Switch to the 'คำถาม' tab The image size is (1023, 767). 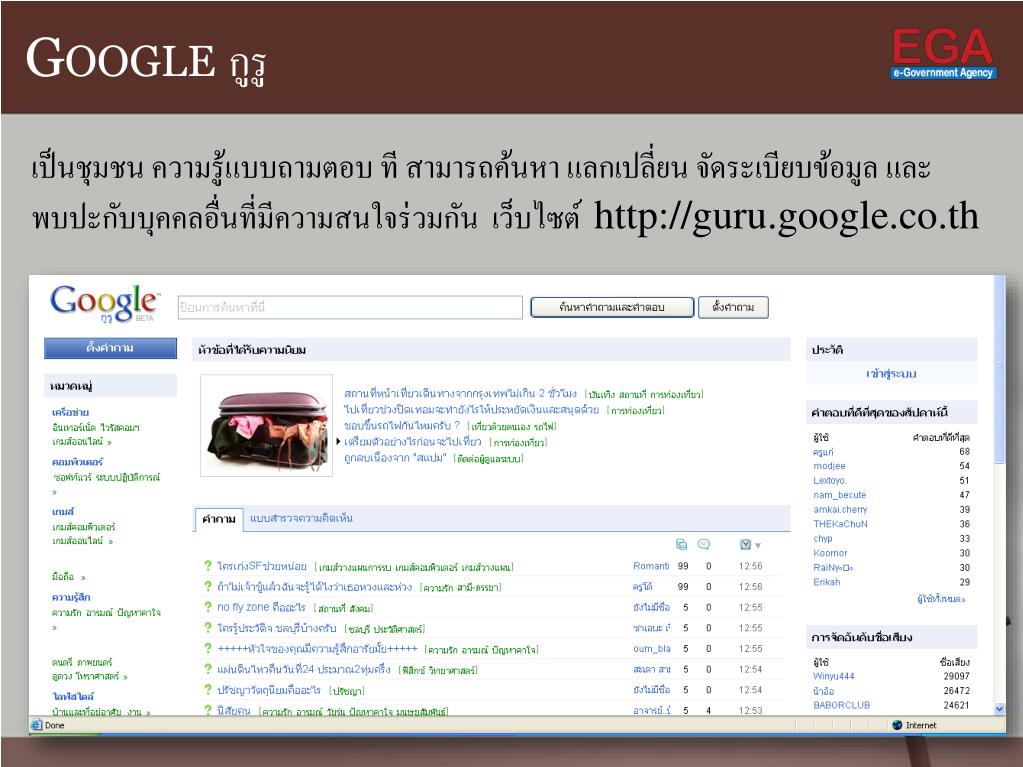219,519
